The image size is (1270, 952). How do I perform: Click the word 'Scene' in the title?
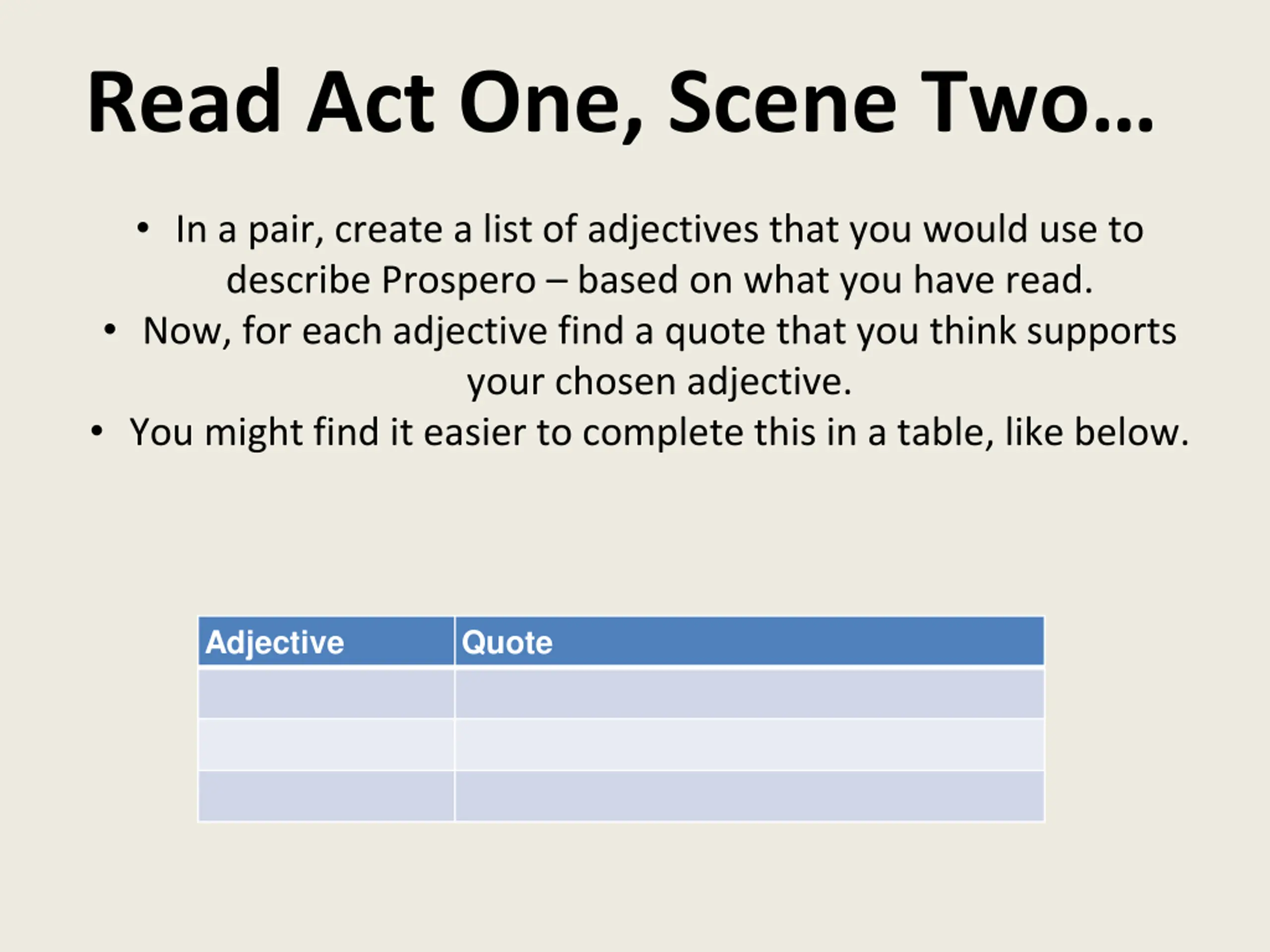(782, 103)
